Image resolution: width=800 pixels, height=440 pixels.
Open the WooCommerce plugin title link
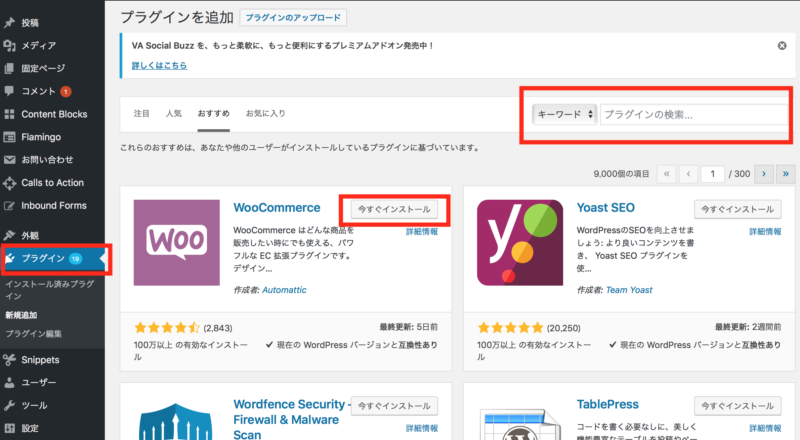[x=277, y=208]
